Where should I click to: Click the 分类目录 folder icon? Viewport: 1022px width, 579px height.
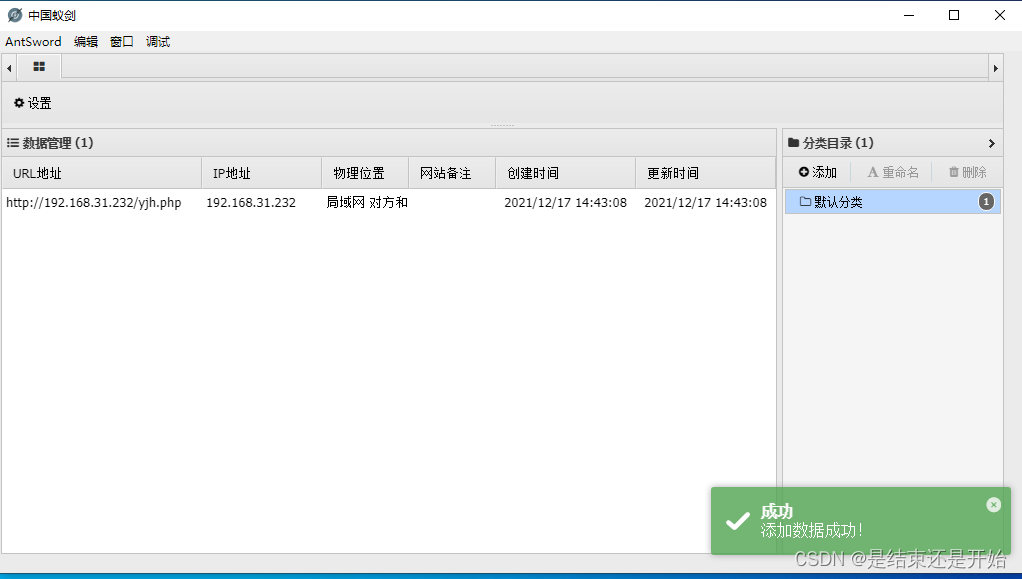(793, 143)
